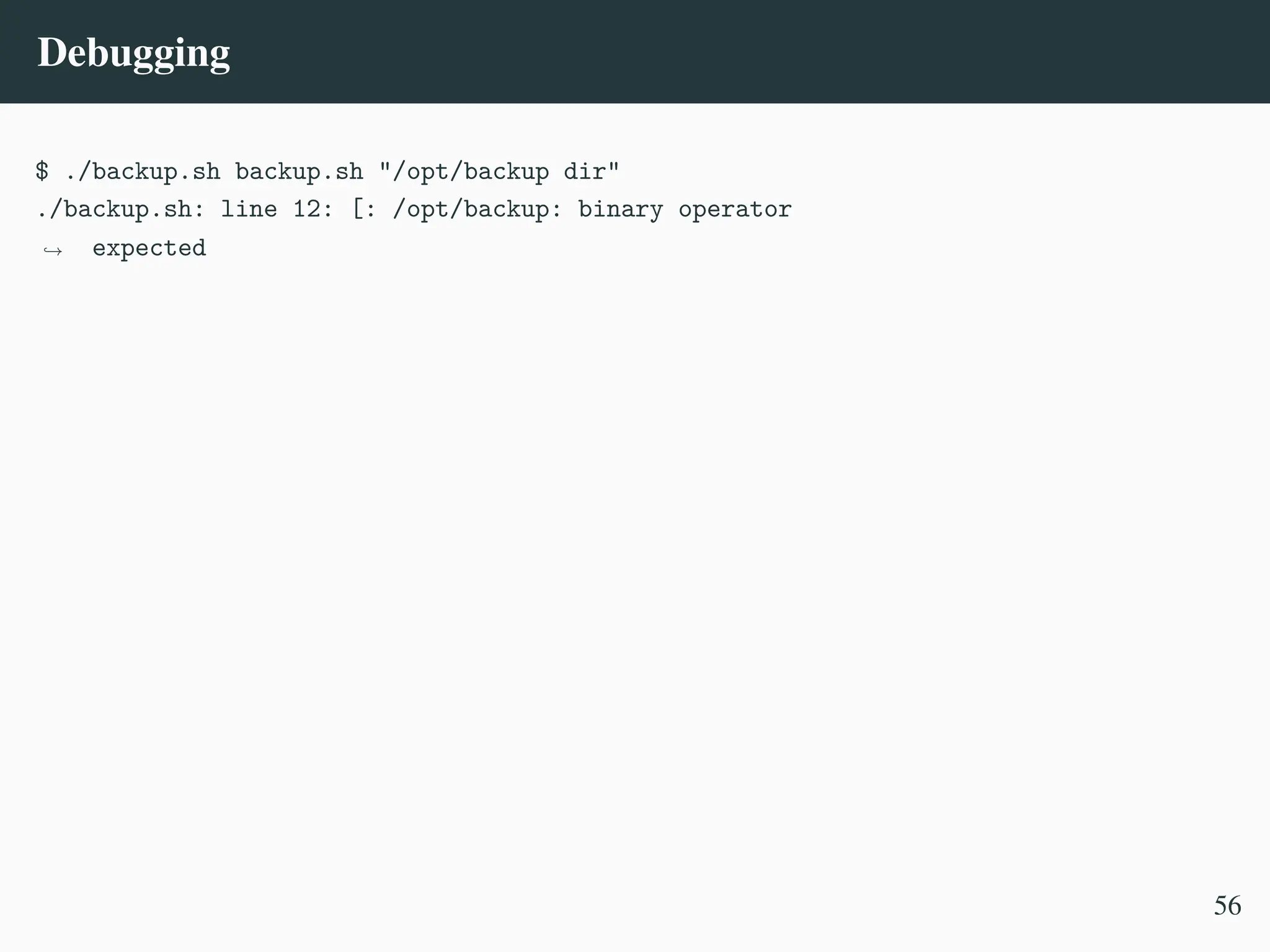Screen dimensions: 1270x952
Task: Click the Debugging slide title
Action: 133,53
